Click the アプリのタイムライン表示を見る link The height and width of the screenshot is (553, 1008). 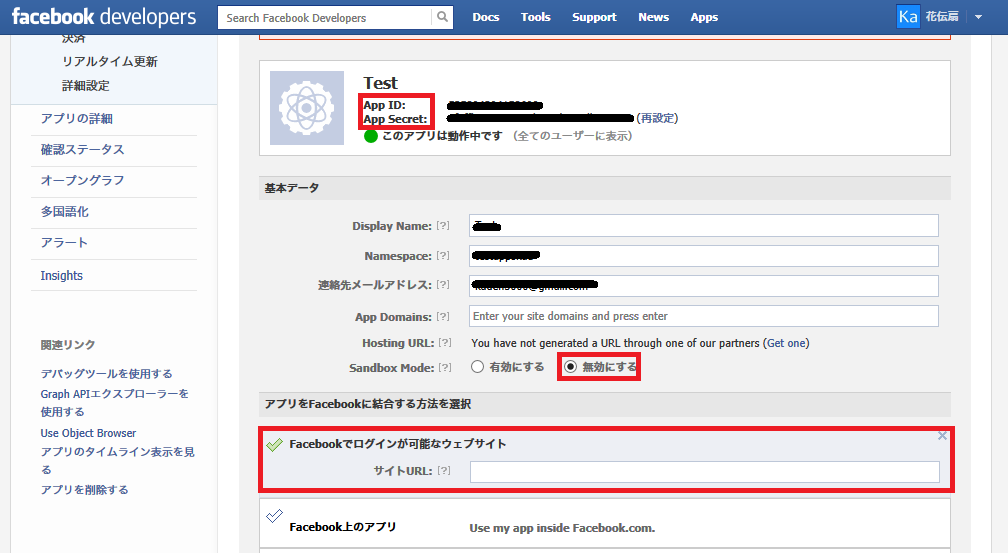[117, 460]
